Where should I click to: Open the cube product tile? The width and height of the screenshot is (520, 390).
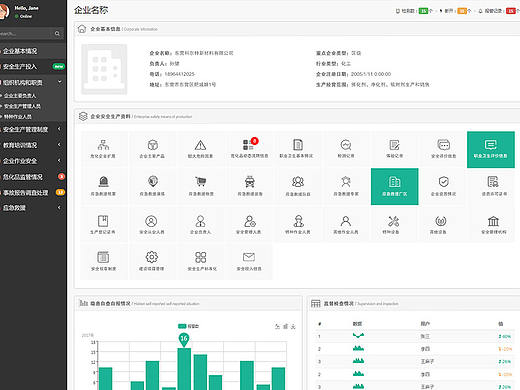(152, 149)
